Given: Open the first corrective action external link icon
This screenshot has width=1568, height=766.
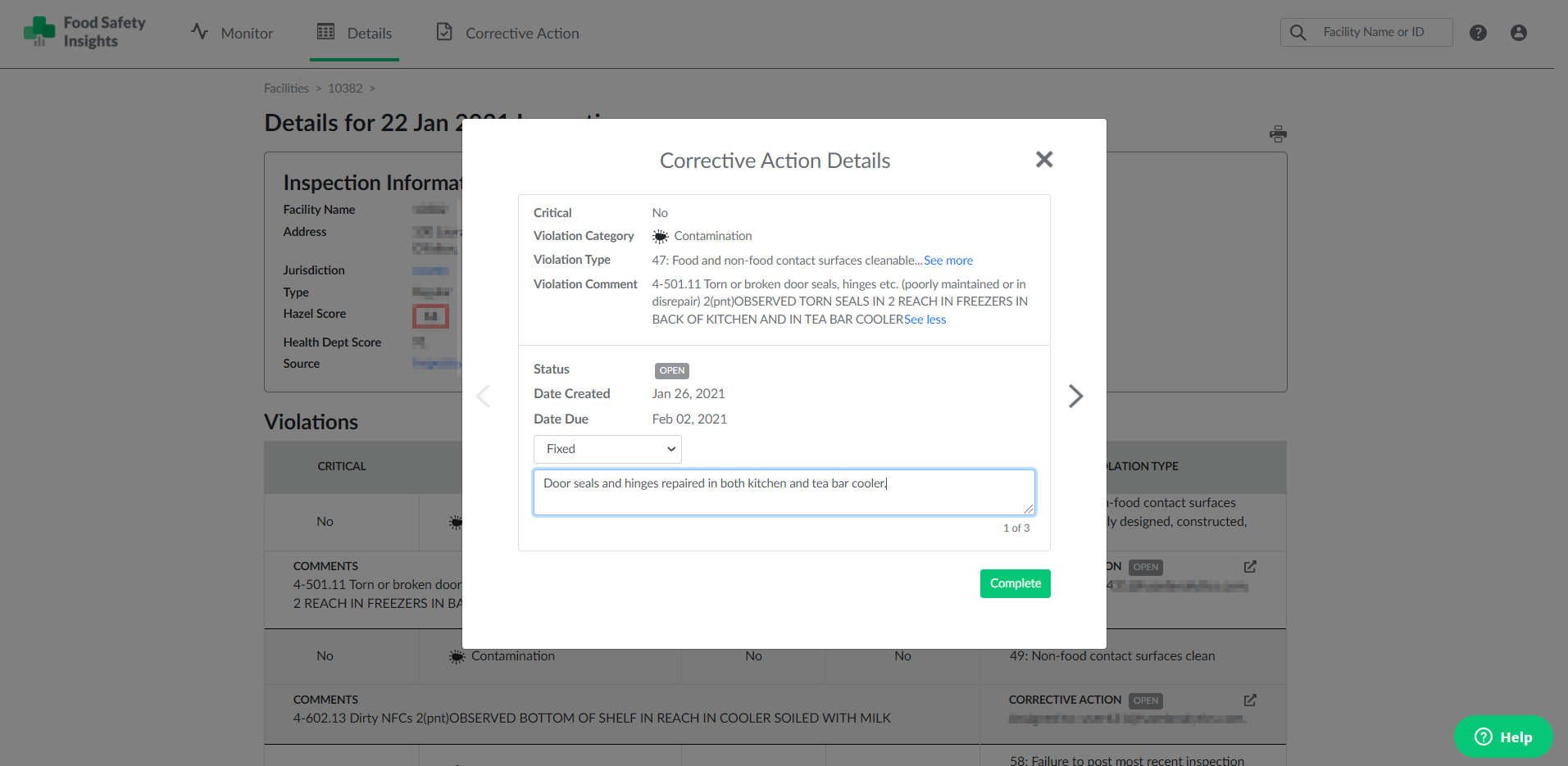Looking at the screenshot, I should [x=1249, y=565].
